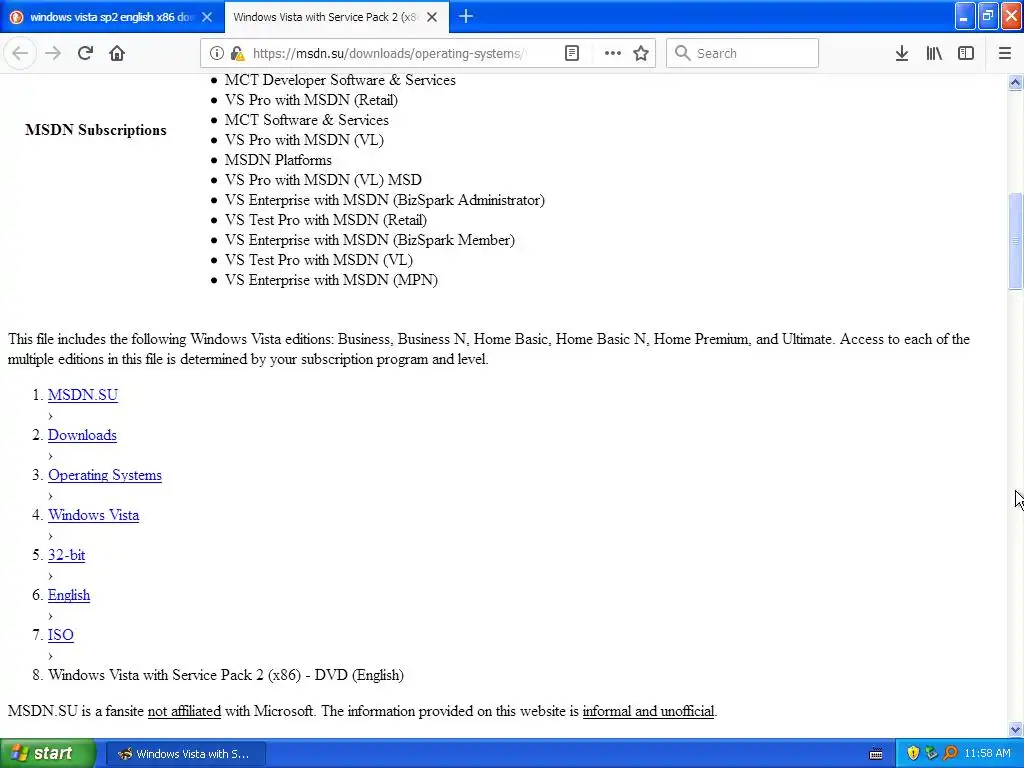This screenshot has width=1024, height=768.
Task: Select the 'MSDN Subscriptions' heading text
Action: point(96,130)
